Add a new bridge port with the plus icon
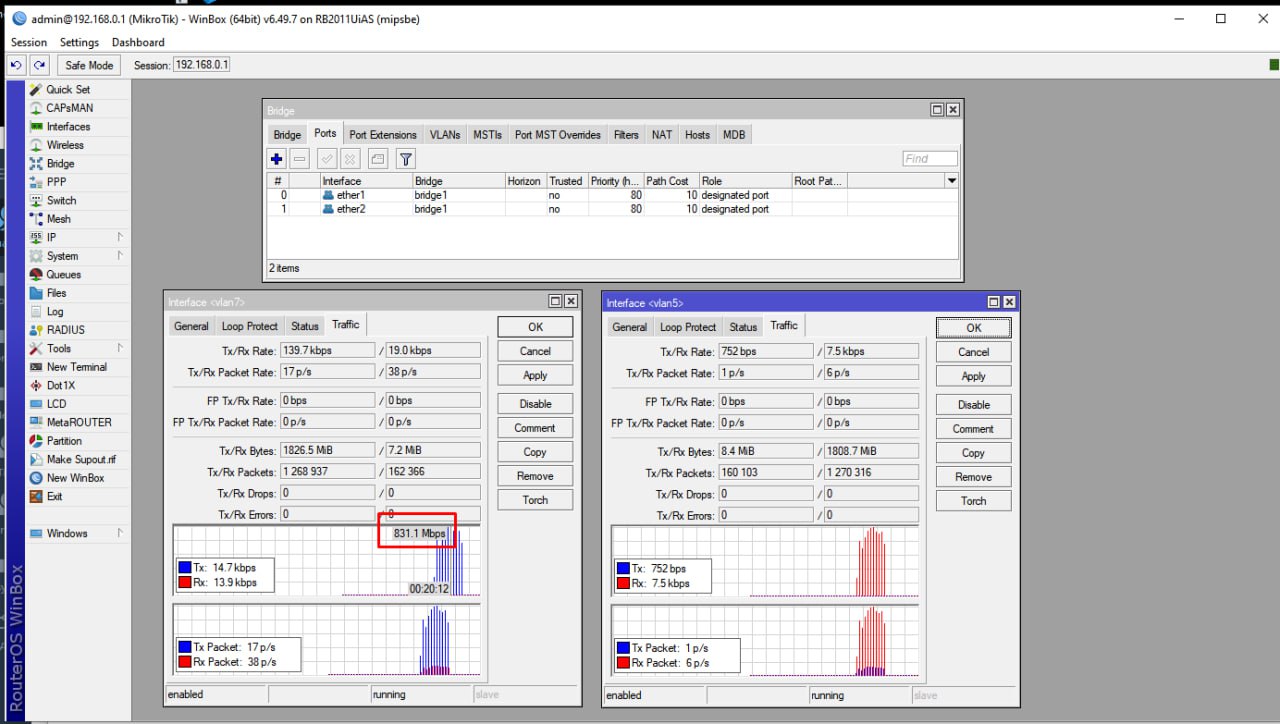 [277, 159]
